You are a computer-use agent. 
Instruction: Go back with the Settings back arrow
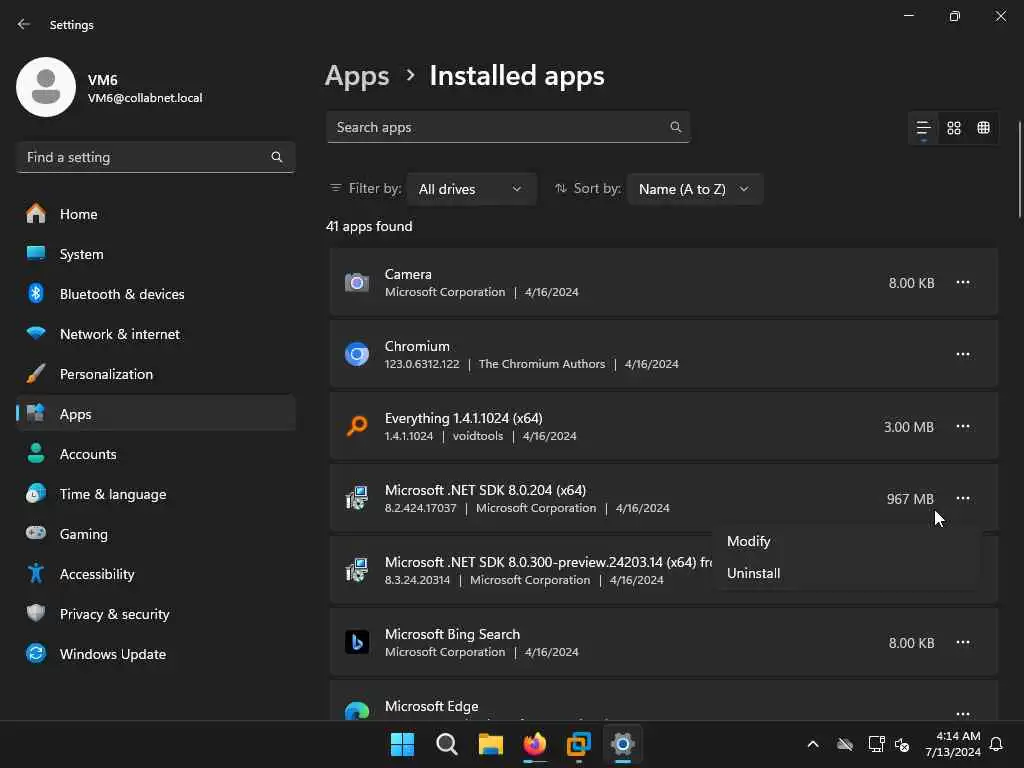click(24, 24)
